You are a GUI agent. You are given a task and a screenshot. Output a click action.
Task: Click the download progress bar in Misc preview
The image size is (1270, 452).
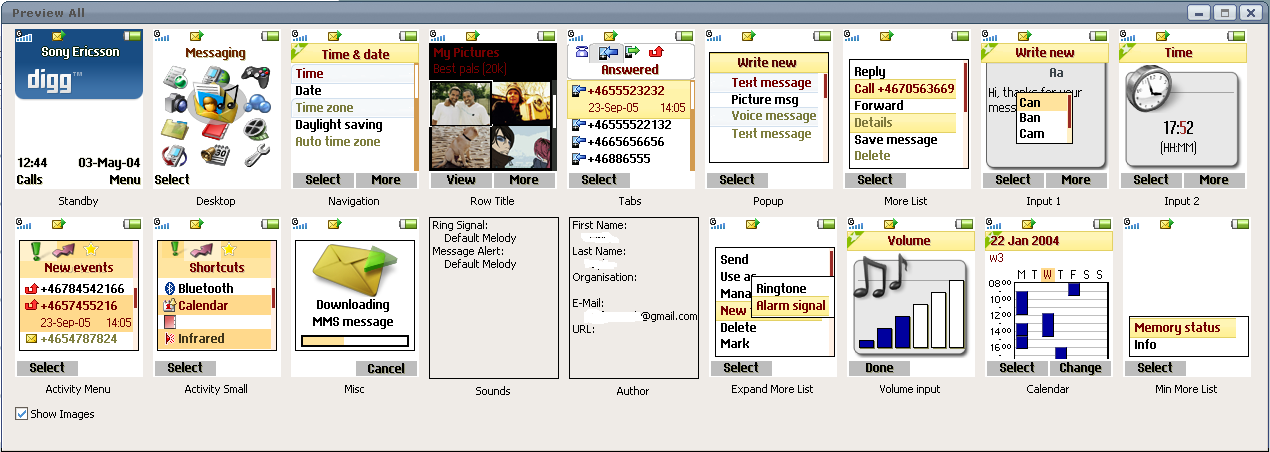coord(355,341)
